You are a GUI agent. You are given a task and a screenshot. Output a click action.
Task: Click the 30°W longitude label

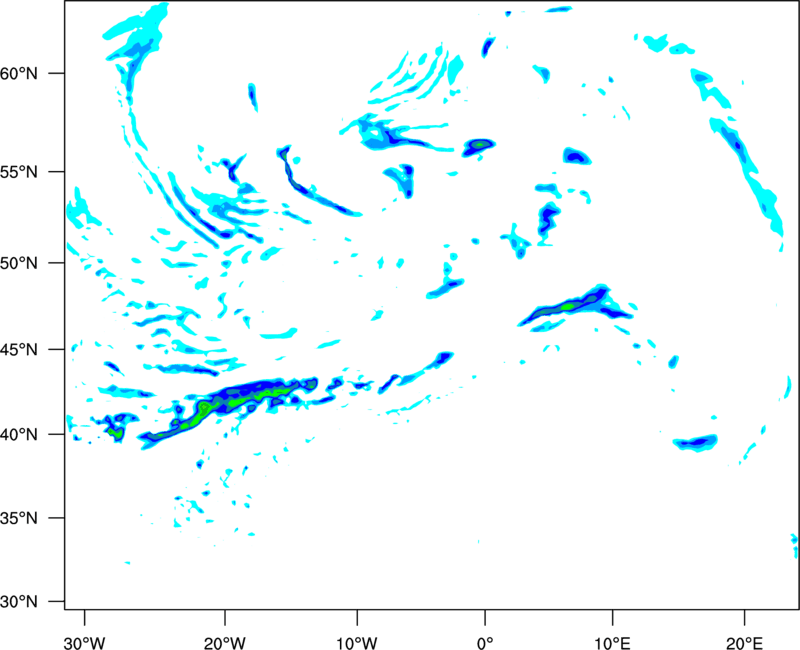pyautogui.click(x=84, y=643)
